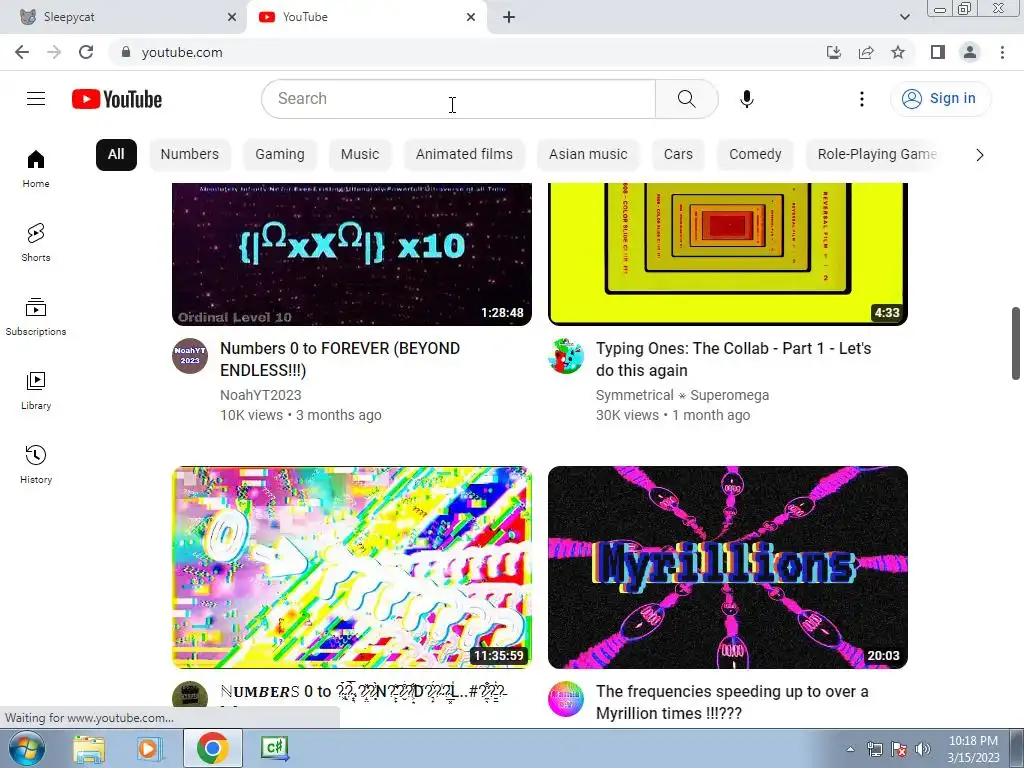
Task: Open Symmetrical Superomega channel name link
Action: coord(682,395)
